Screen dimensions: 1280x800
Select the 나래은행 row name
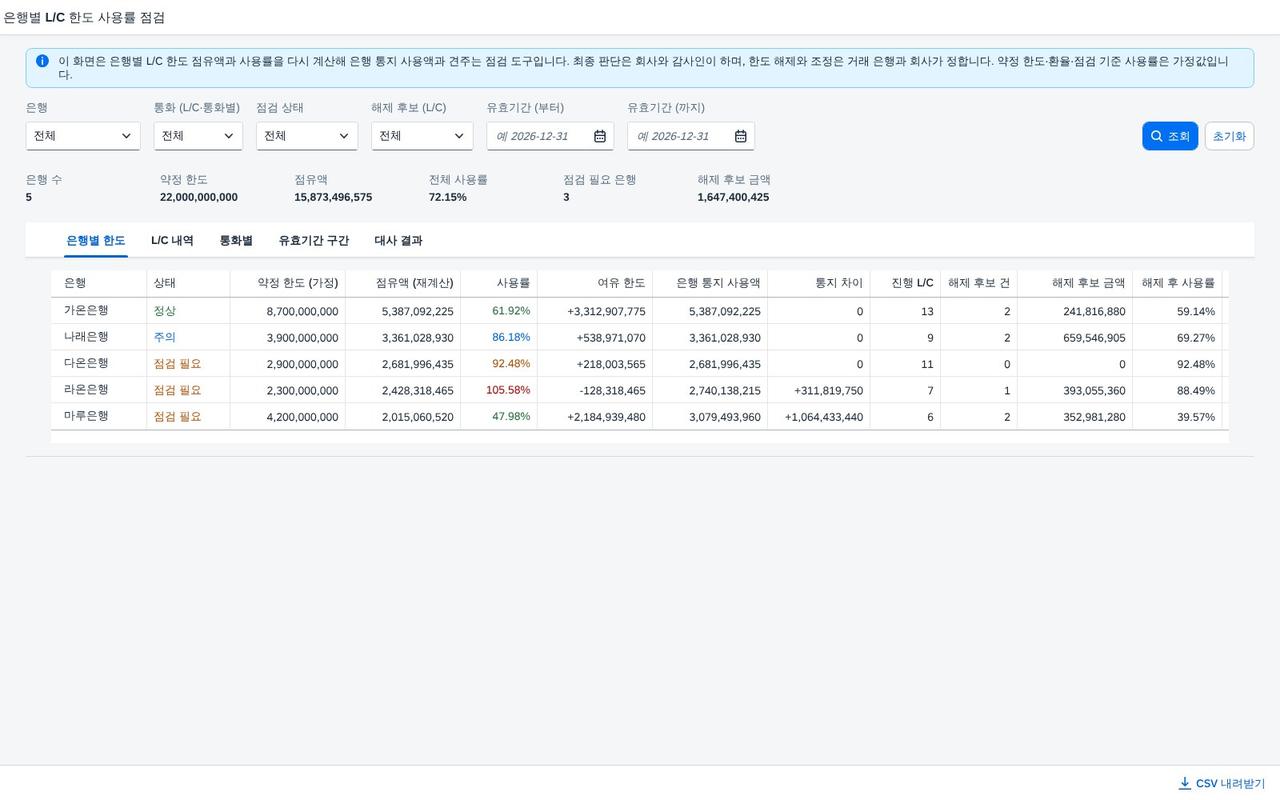86,337
